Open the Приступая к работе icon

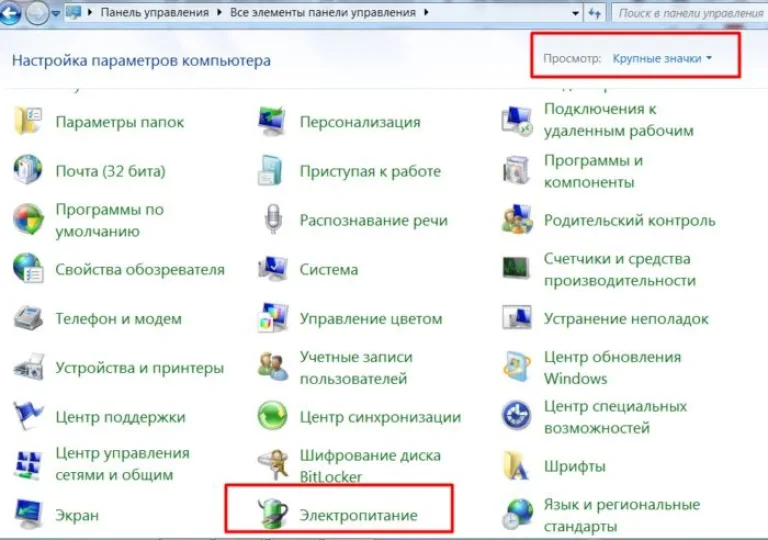coord(272,171)
